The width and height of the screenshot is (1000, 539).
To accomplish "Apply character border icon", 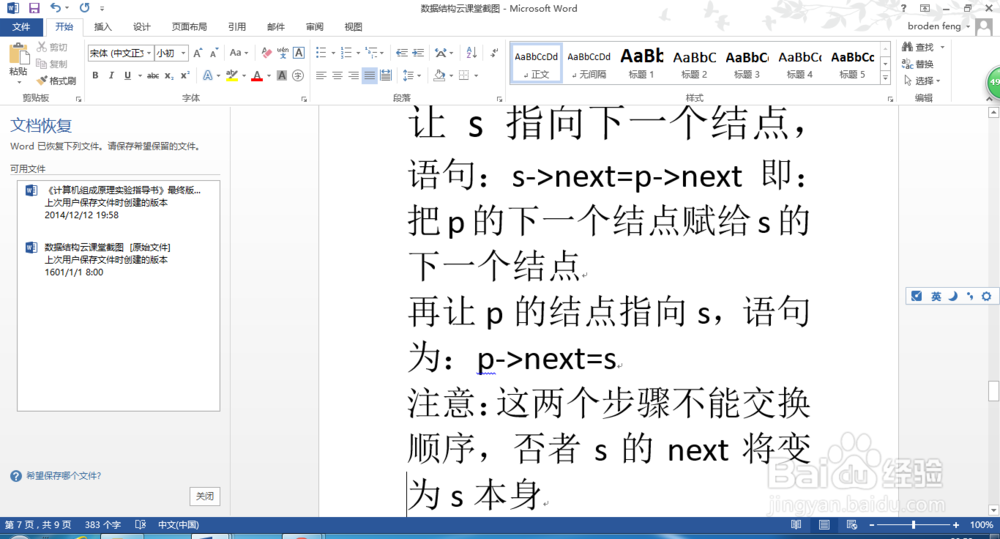I will [x=298, y=53].
